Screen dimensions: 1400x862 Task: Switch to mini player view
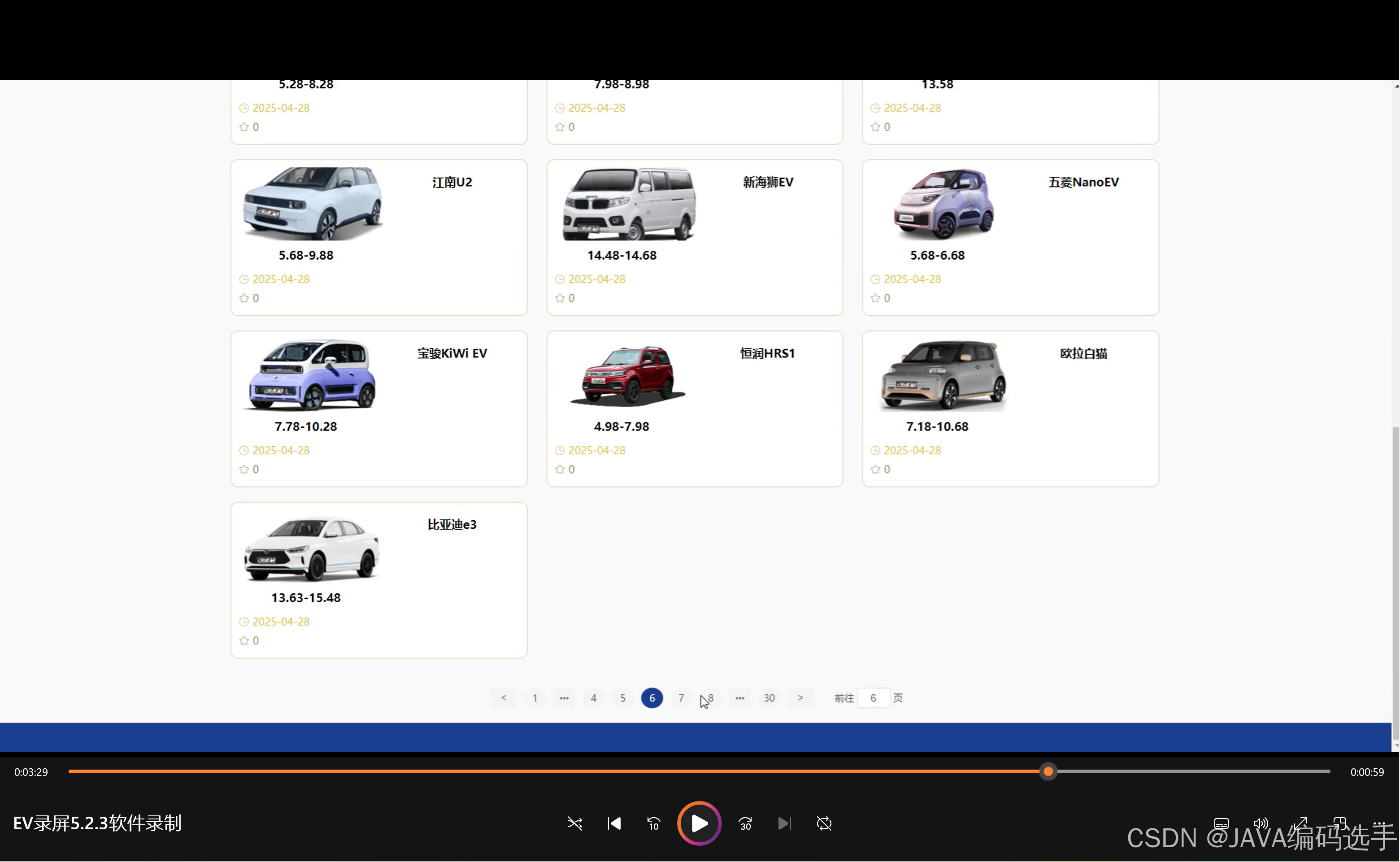tap(1339, 824)
